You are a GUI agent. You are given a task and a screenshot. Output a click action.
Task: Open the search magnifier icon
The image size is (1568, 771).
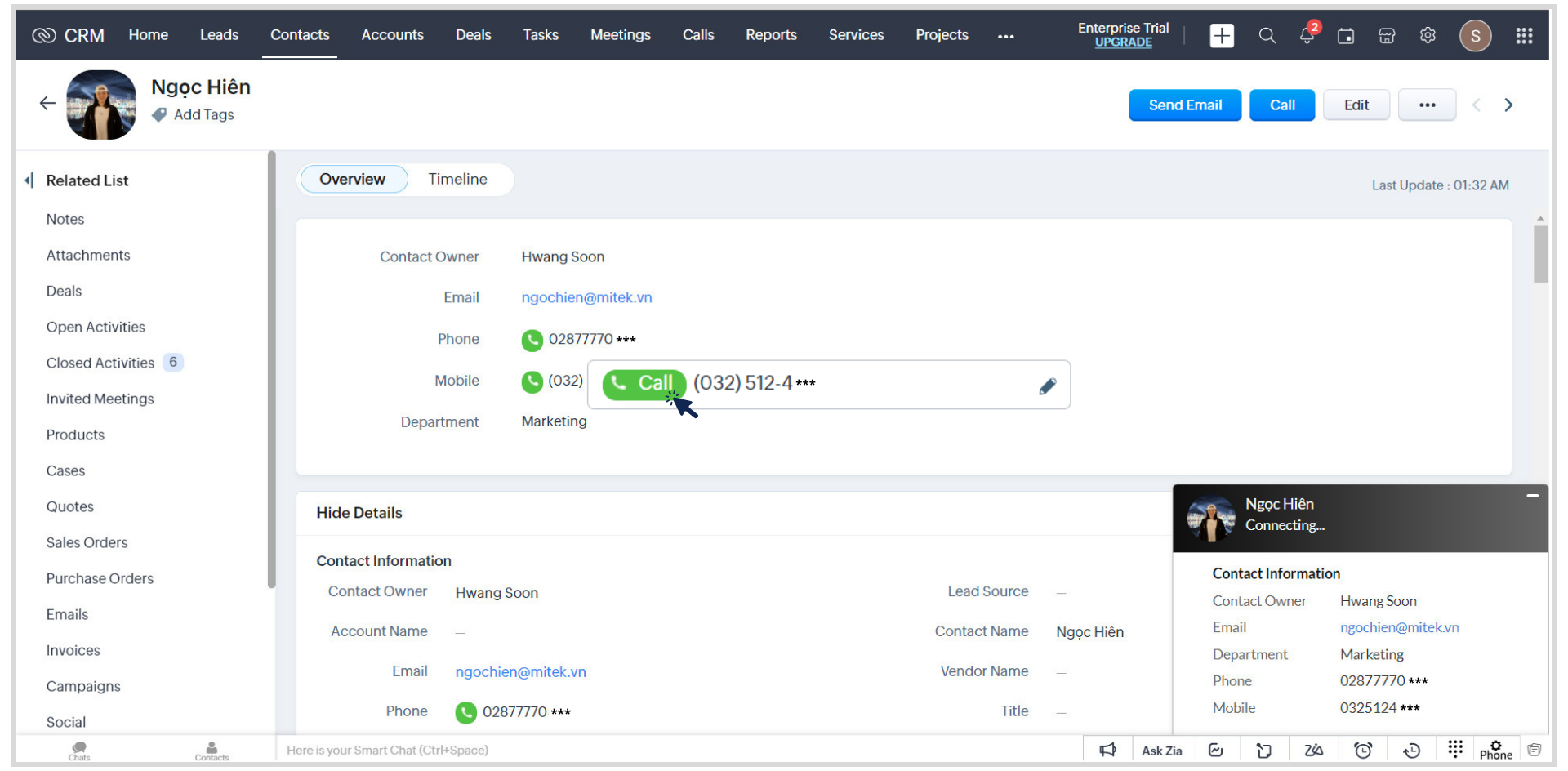point(1267,36)
